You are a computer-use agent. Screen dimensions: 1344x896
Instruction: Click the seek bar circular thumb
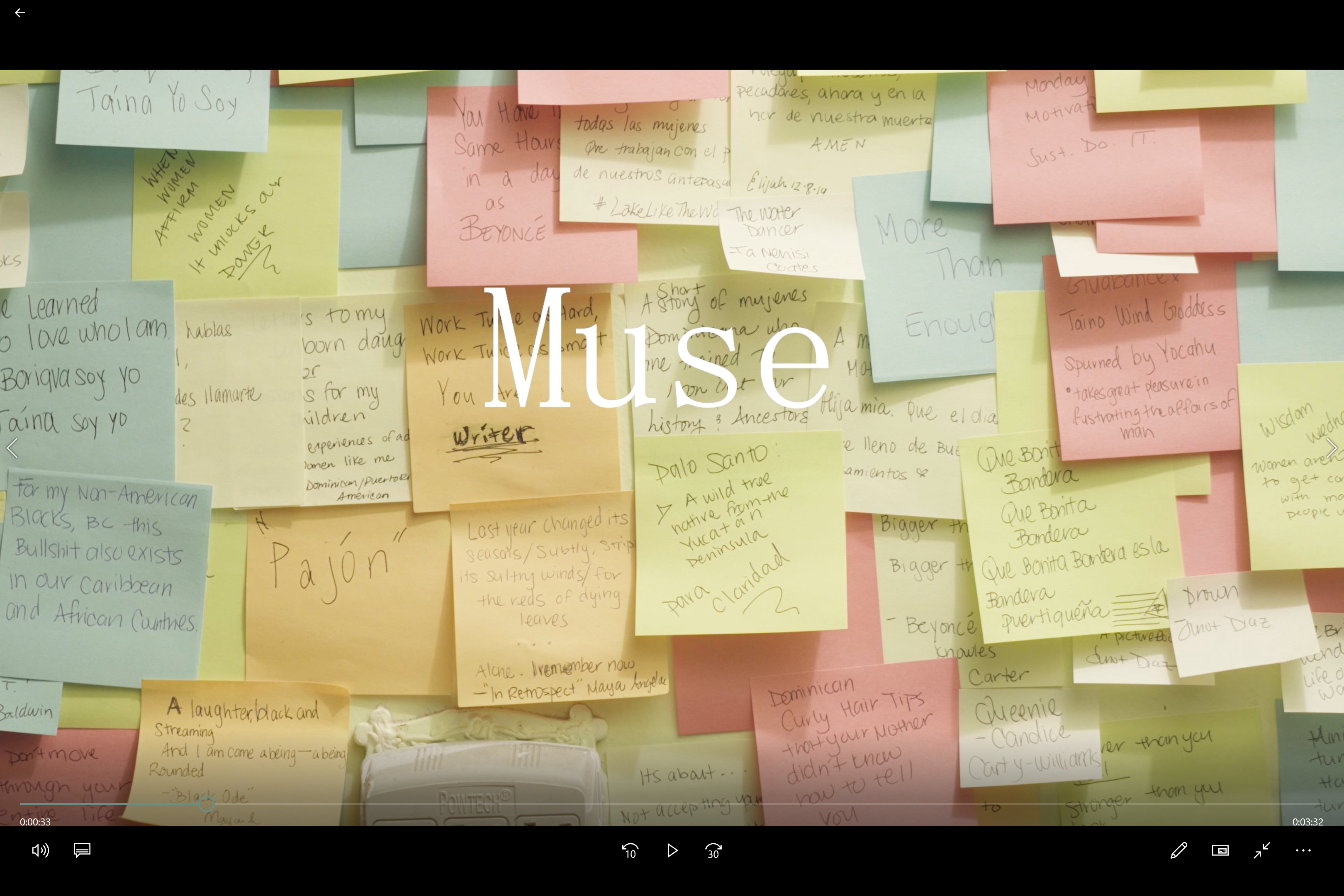click(x=207, y=804)
